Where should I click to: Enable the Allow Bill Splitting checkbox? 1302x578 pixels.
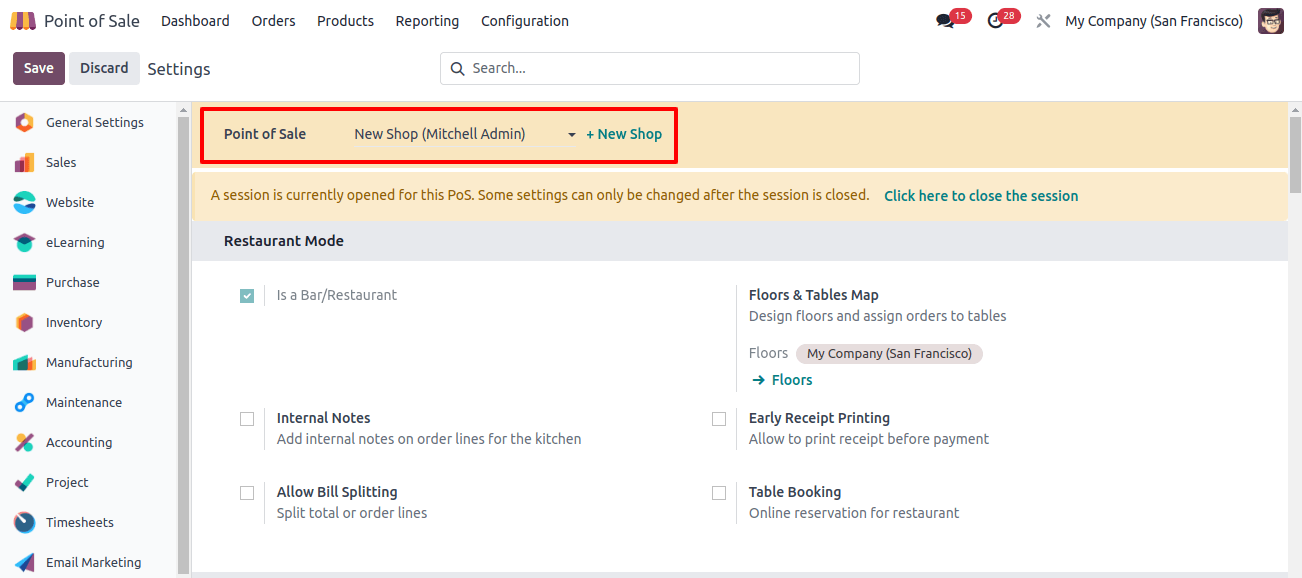[x=247, y=493]
